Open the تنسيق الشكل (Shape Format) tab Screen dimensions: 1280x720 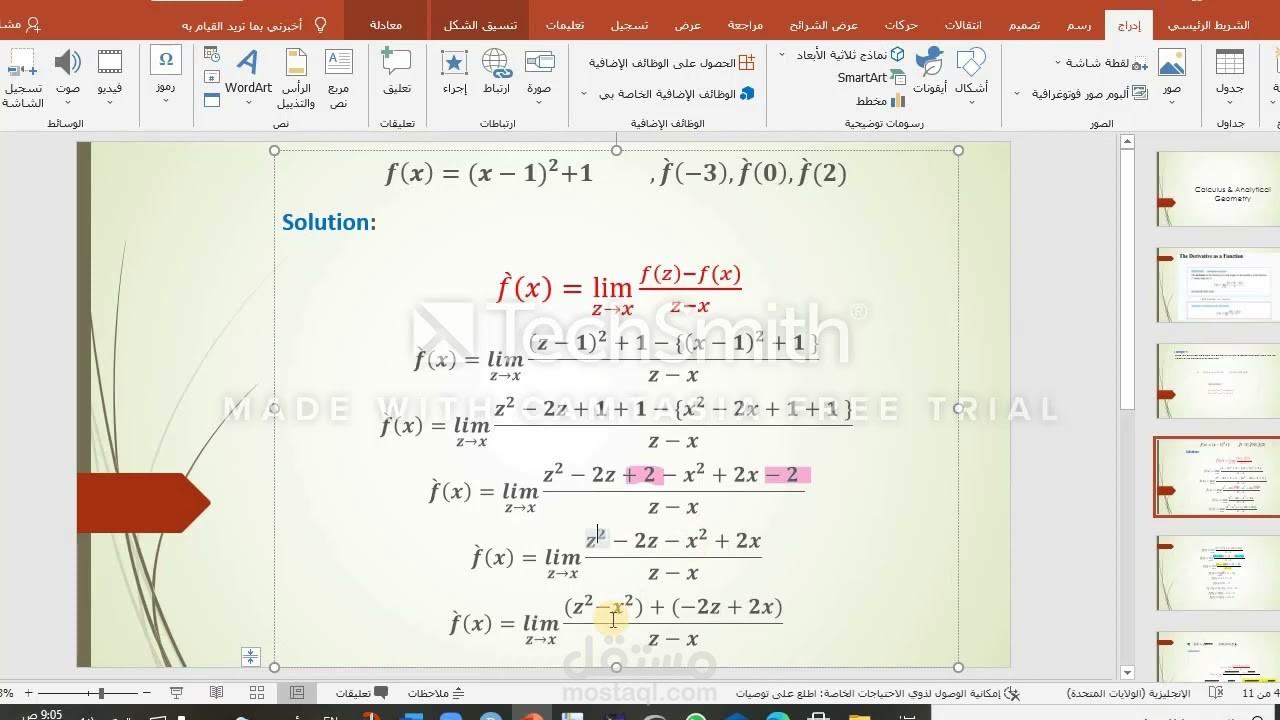point(481,25)
